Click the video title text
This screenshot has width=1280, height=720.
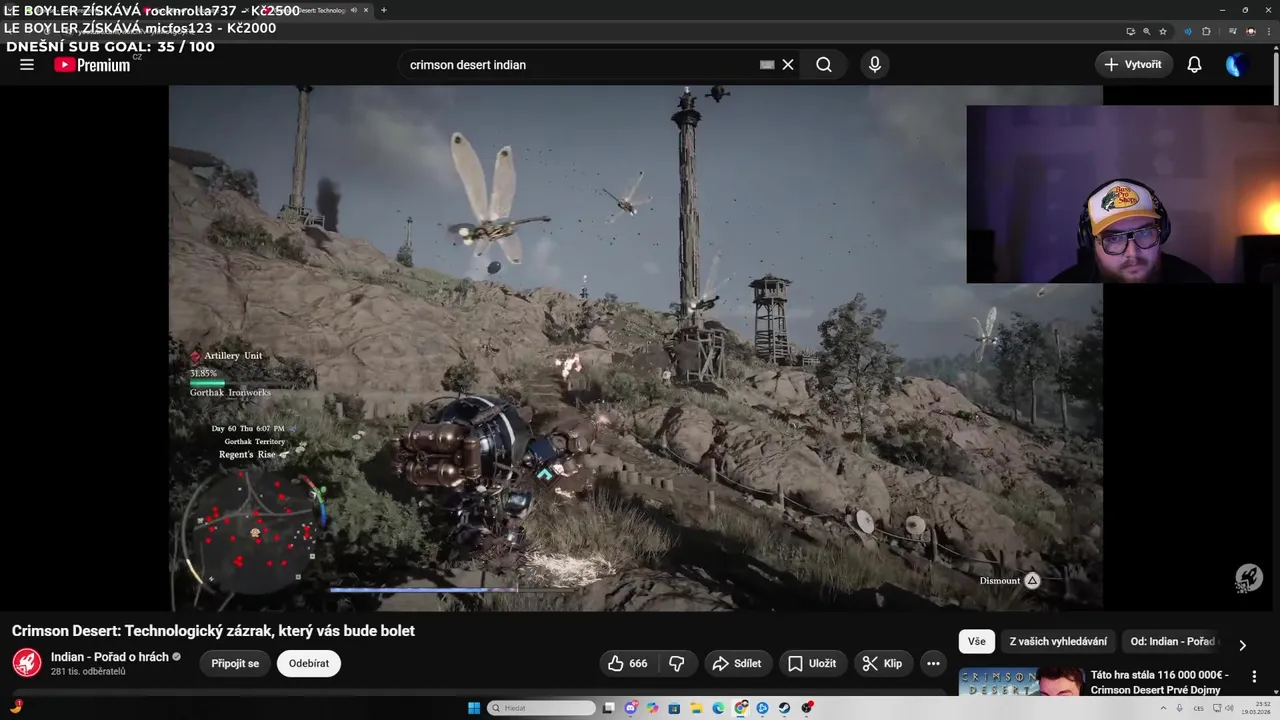coord(213,631)
